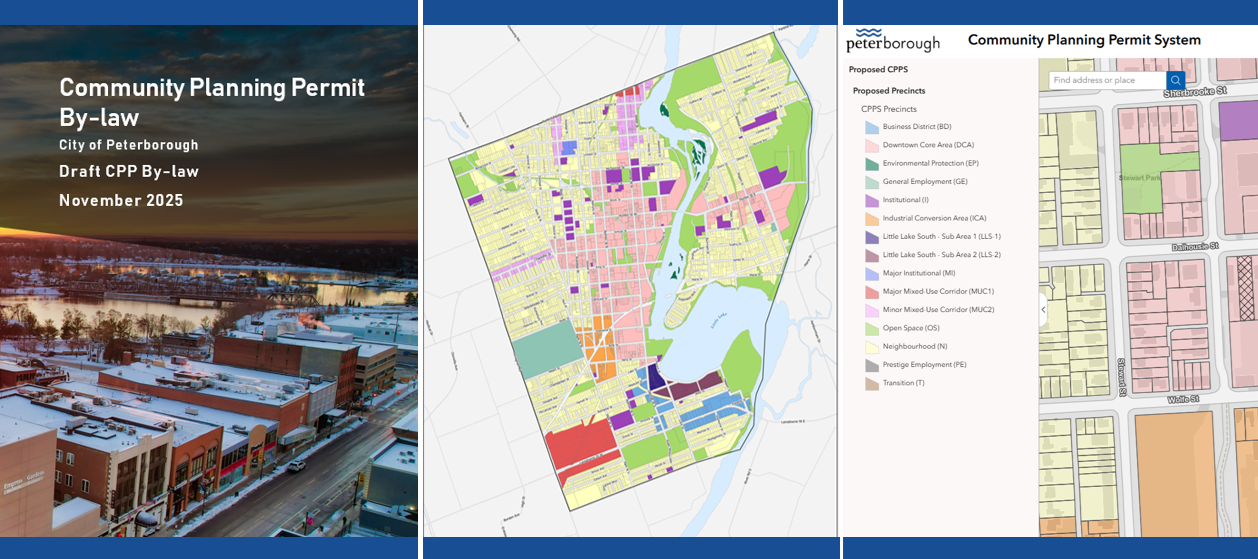Click the Transition (T) legend swatch
Image resolution: width=1258 pixels, height=559 pixels.
pyautogui.click(x=871, y=383)
